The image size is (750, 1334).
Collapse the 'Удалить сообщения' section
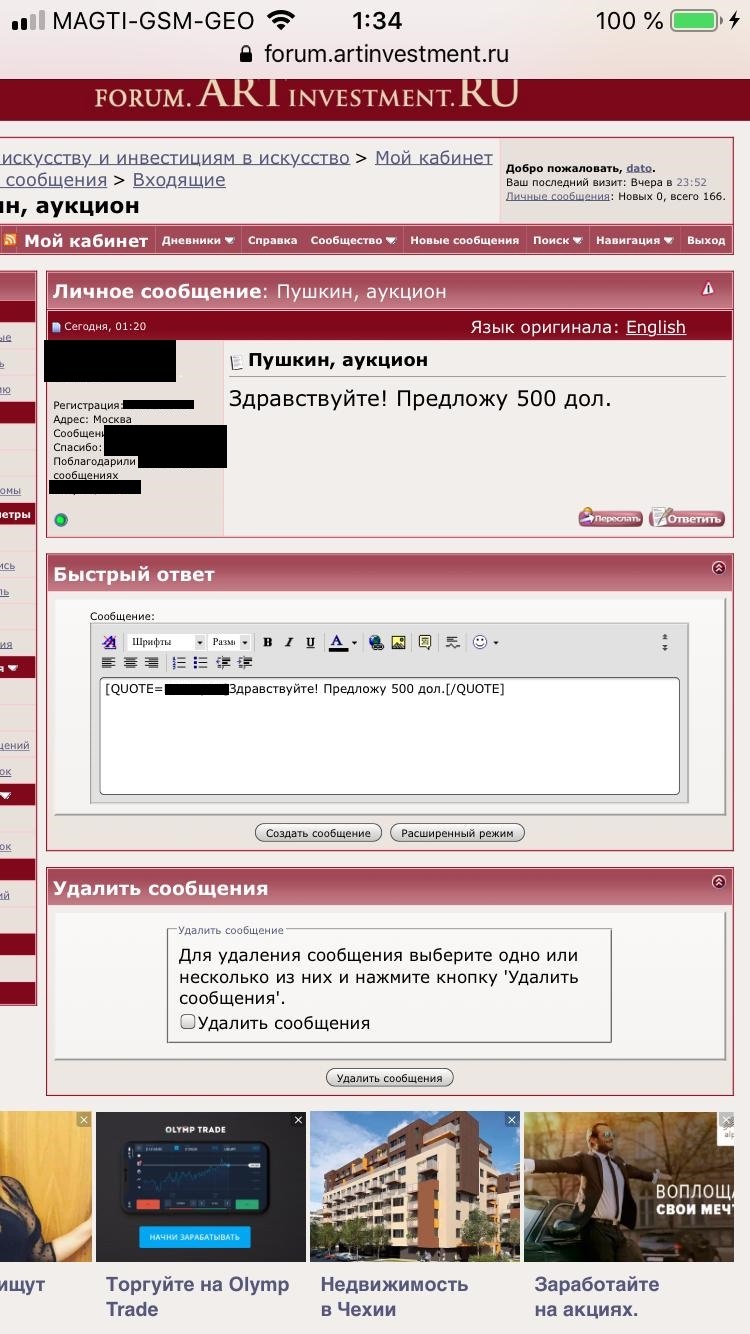pos(718,882)
